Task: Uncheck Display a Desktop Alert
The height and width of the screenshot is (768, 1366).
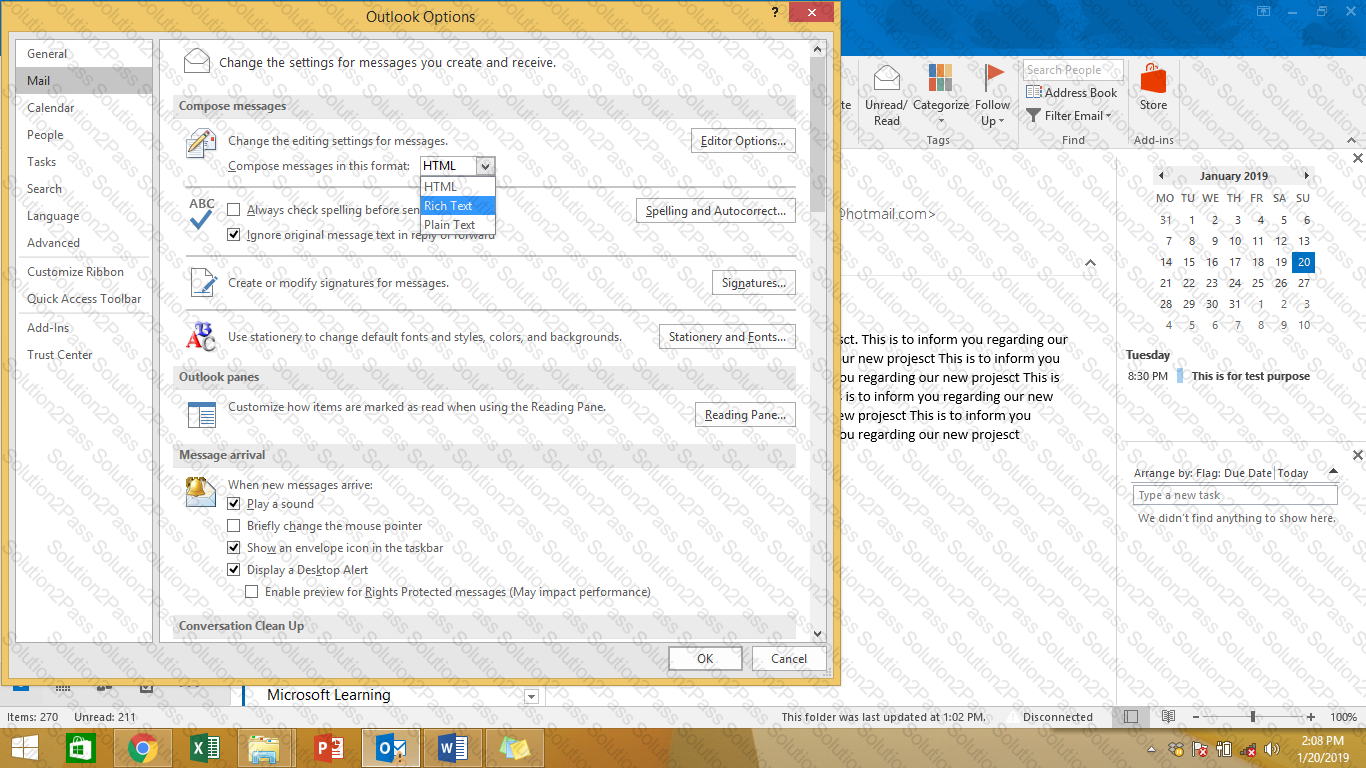Action: pyautogui.click(x=234, y=570)
